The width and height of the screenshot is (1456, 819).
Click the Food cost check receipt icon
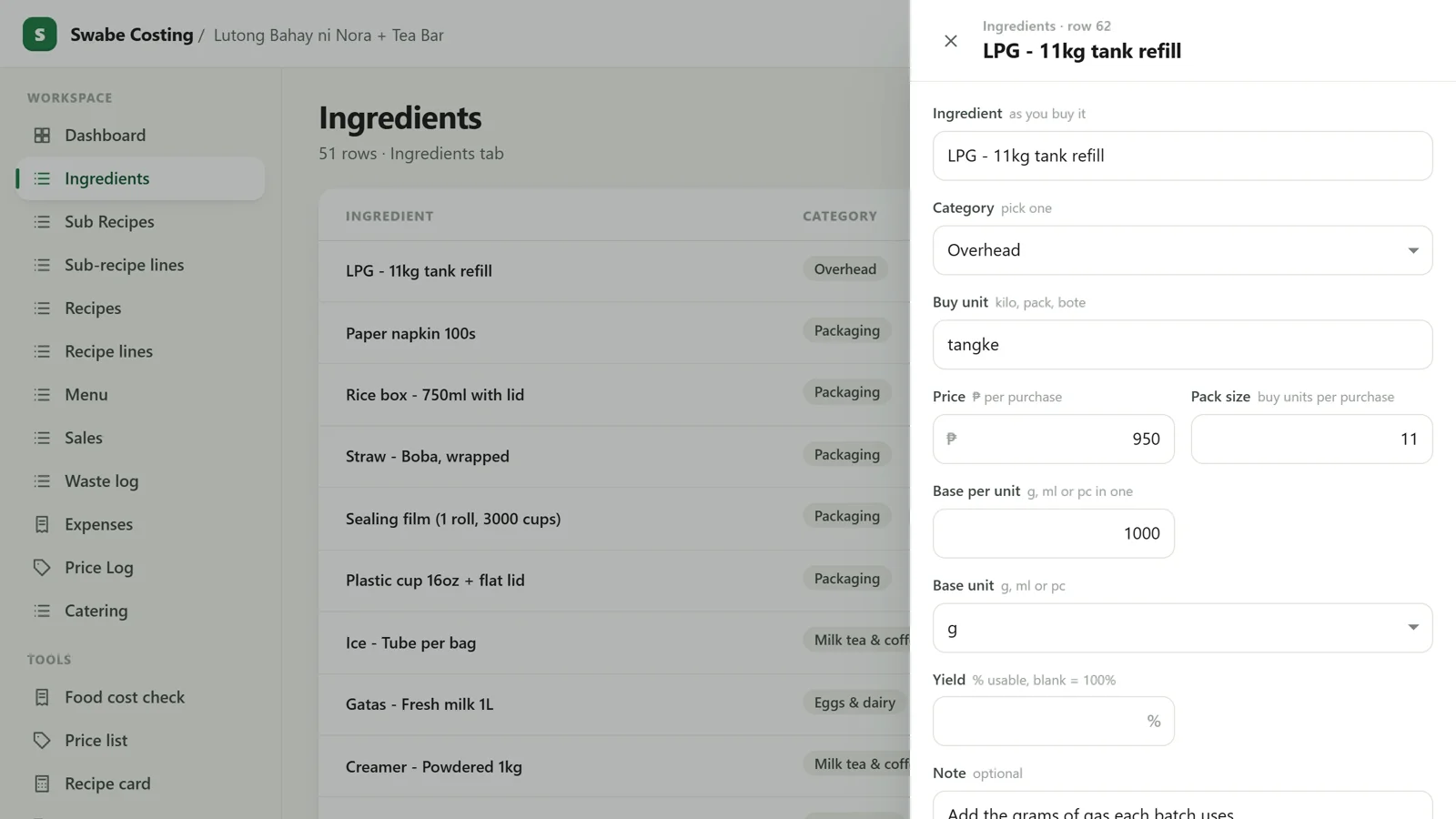(42, 697)
